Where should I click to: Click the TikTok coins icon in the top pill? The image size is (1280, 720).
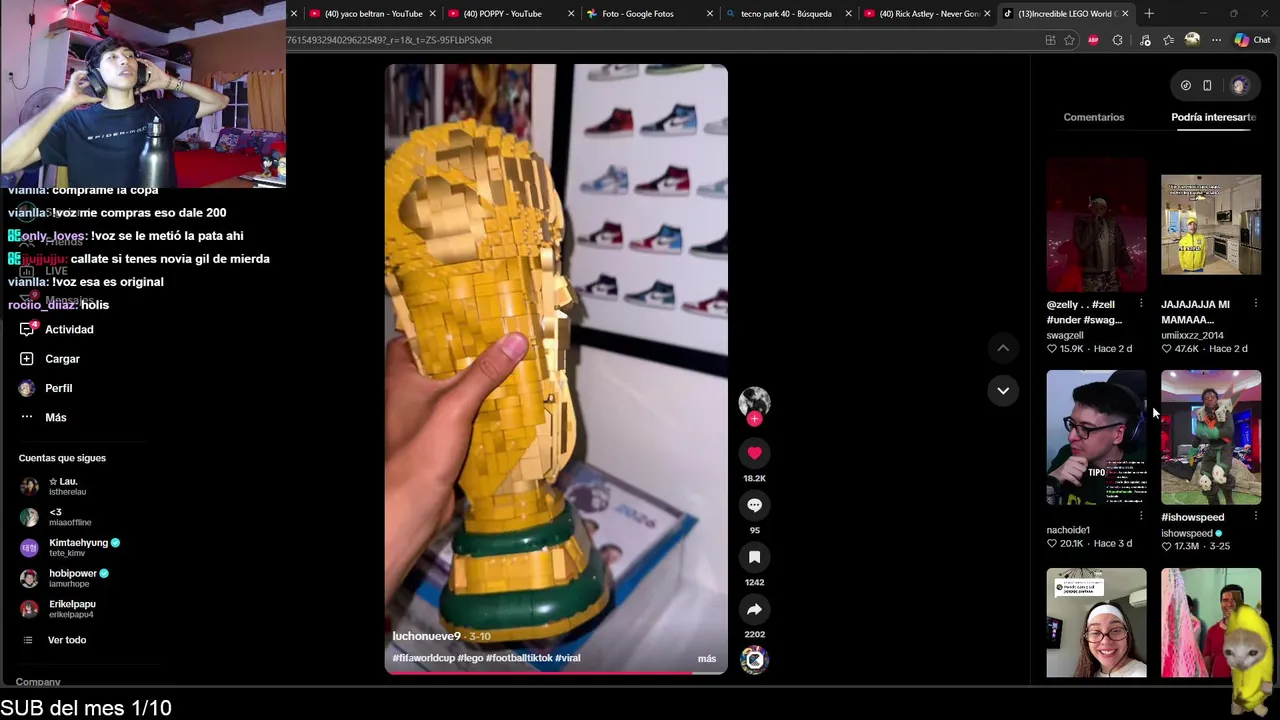click(x=1186, y=85)
